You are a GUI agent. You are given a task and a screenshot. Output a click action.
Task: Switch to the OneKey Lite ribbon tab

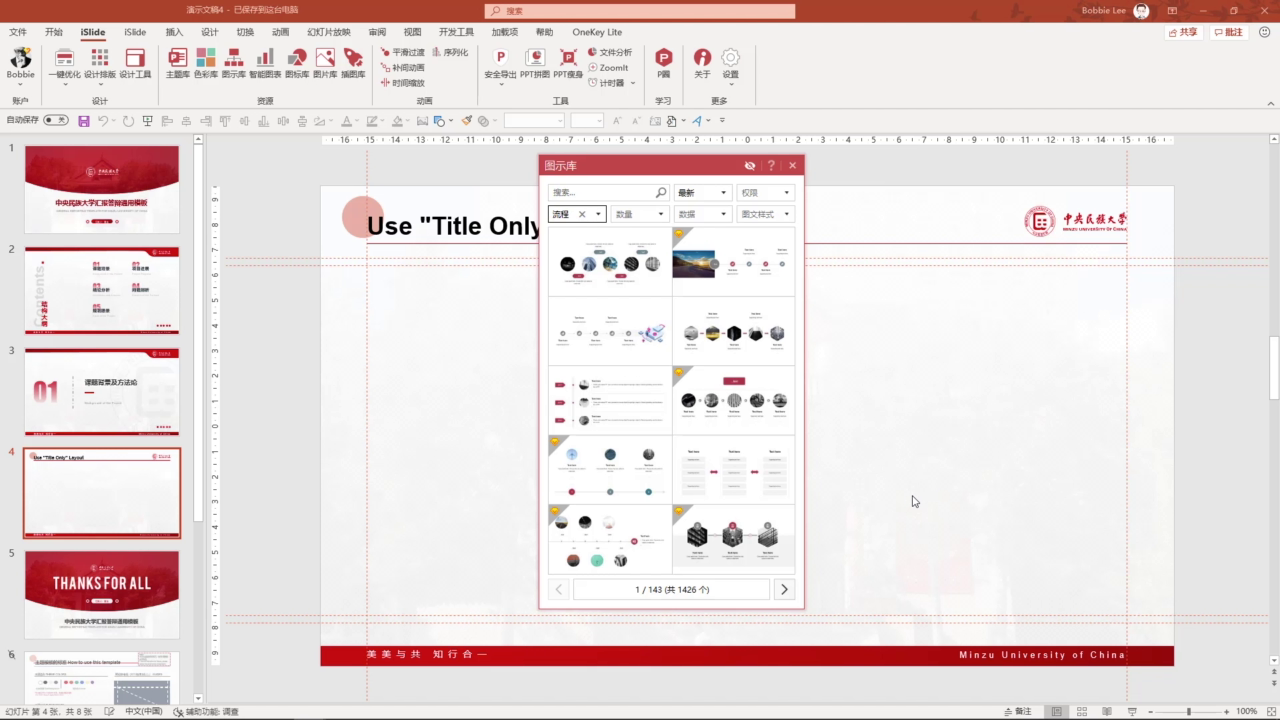(x=597, y=32)
